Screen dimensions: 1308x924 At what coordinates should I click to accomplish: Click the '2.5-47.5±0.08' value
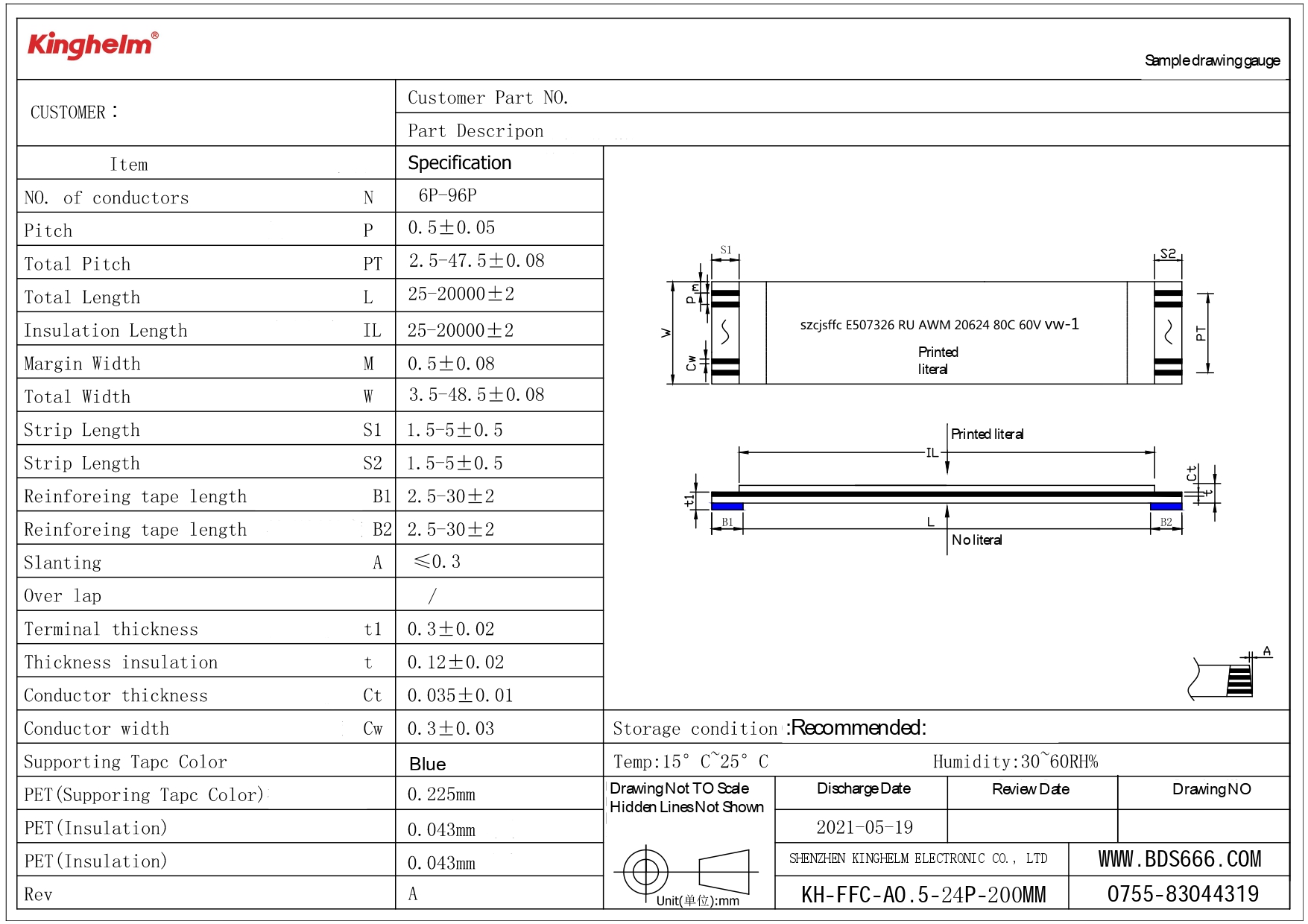point(476,261)
